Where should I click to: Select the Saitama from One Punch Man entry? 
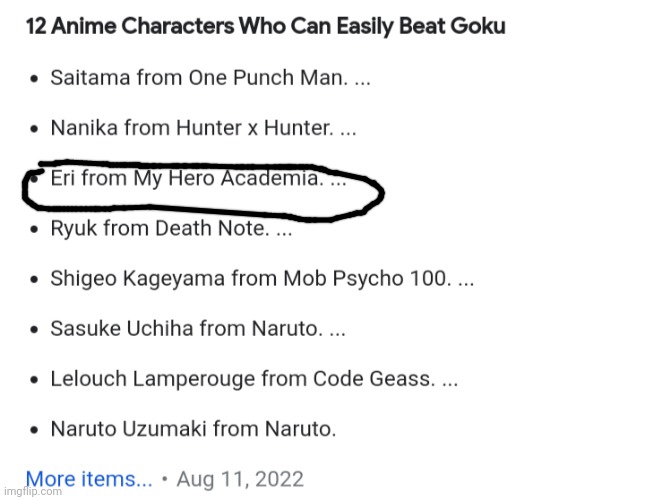point(210,78)
